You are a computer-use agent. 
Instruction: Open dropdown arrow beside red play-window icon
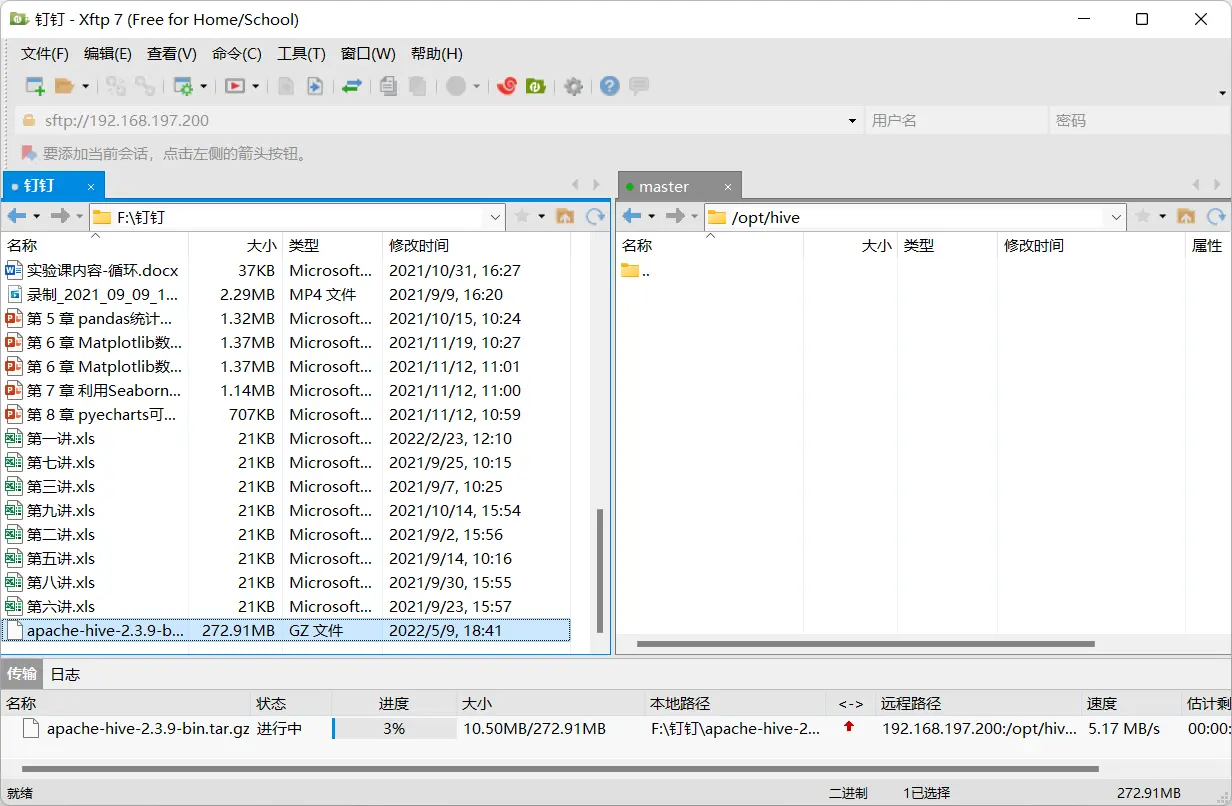pos(255,87)
